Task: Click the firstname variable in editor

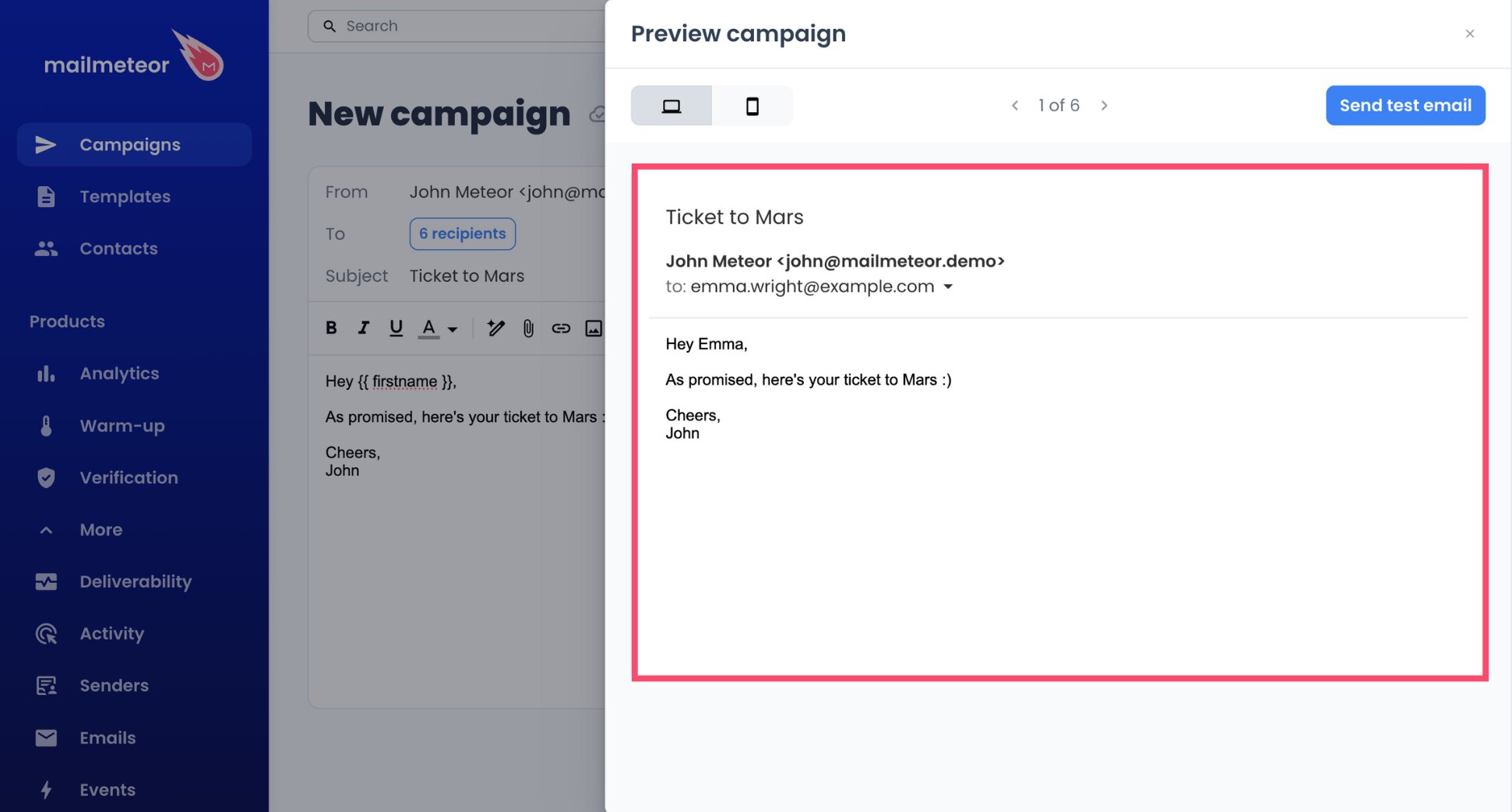Action: (404, 381)
